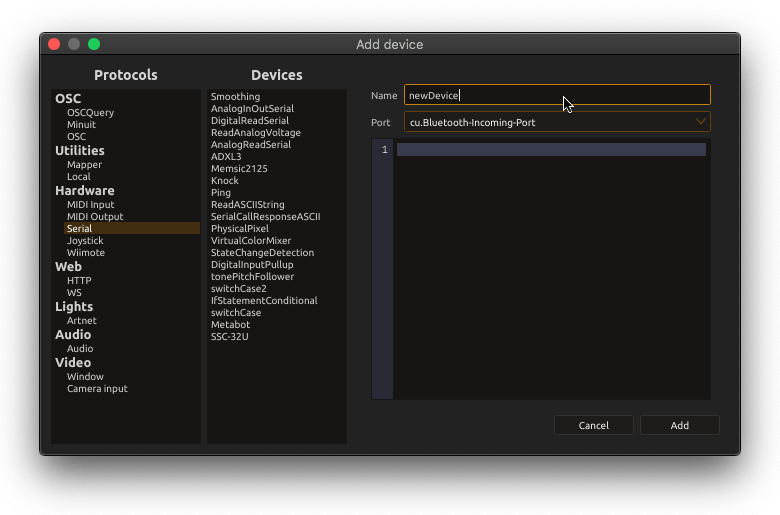Select HTTP under Web
Image resolution: width=780 pixels, height=515 pixels.
[x=79, y=281]
